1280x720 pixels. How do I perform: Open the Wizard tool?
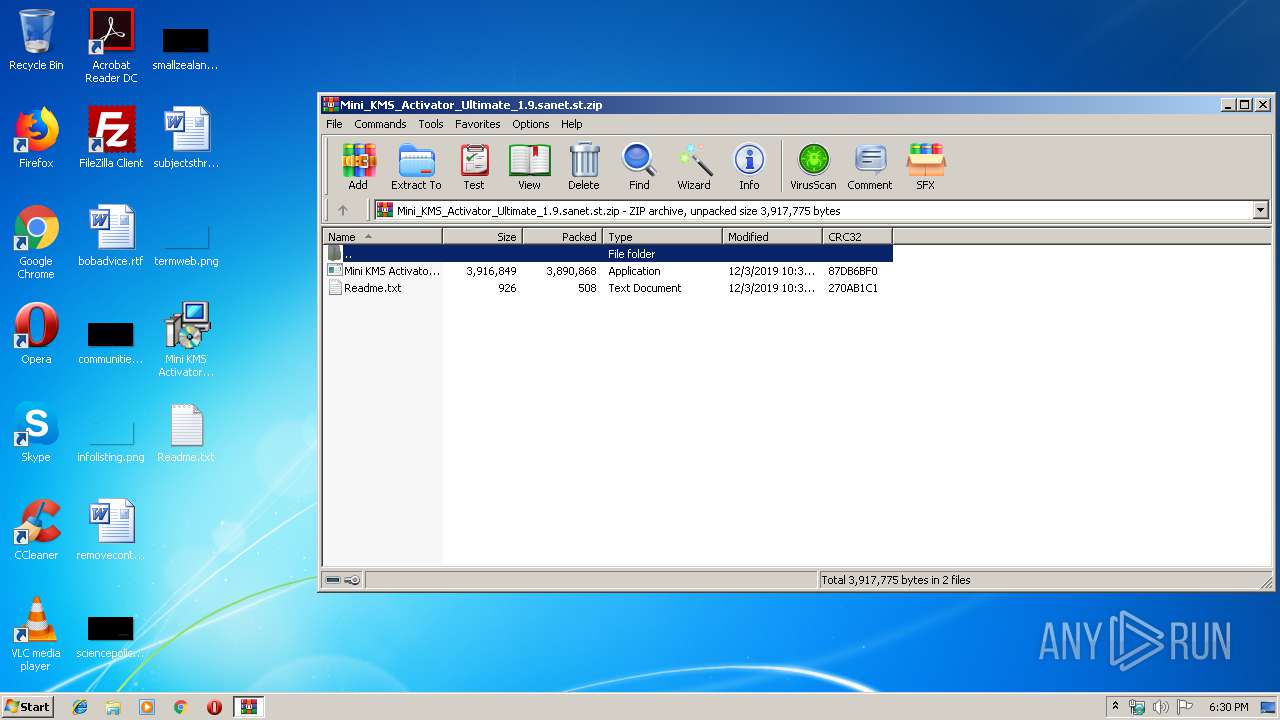[x=694, y=166]
